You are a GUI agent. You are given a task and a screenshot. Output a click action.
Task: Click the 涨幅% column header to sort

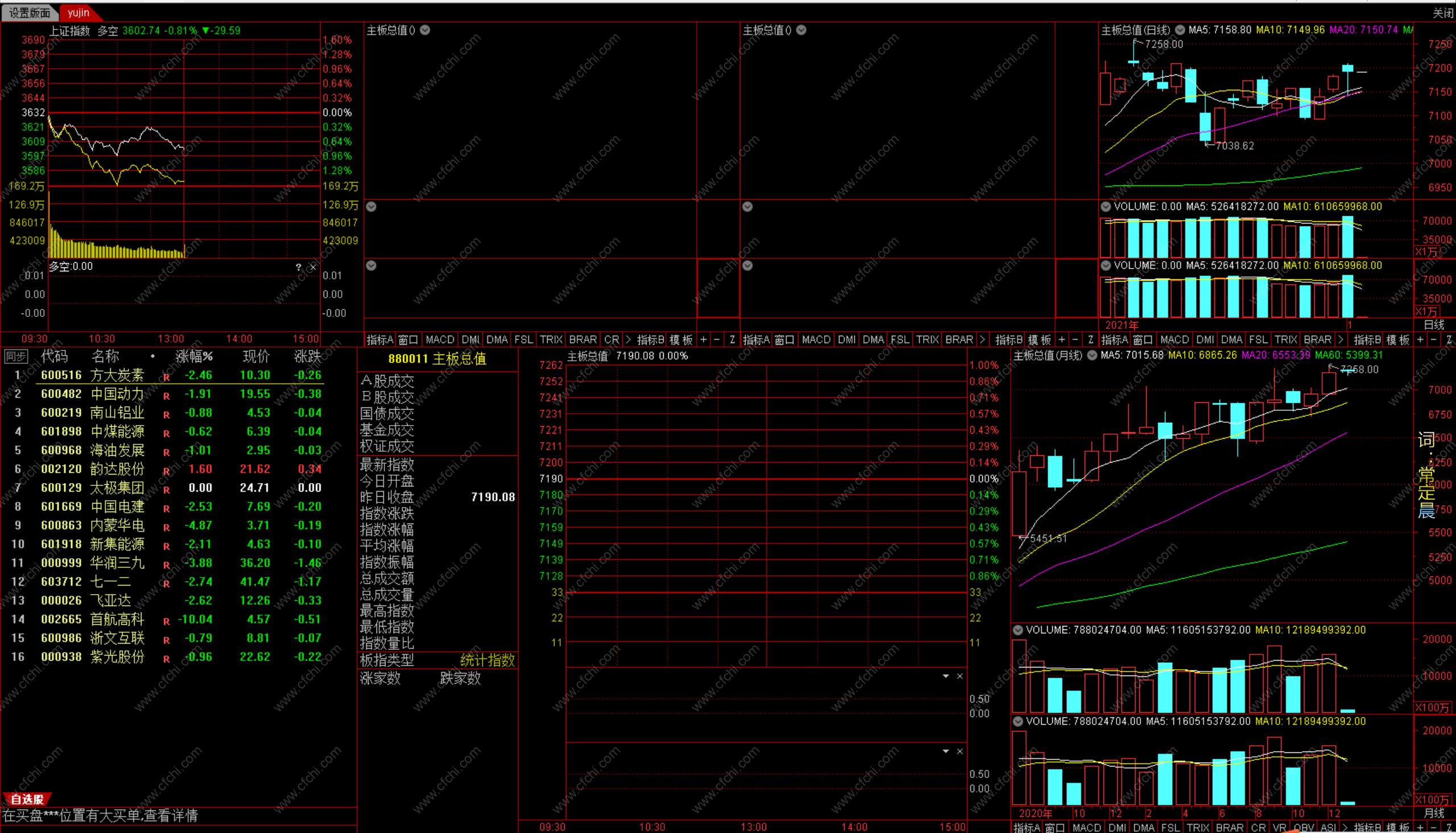[x=194, y=356]
